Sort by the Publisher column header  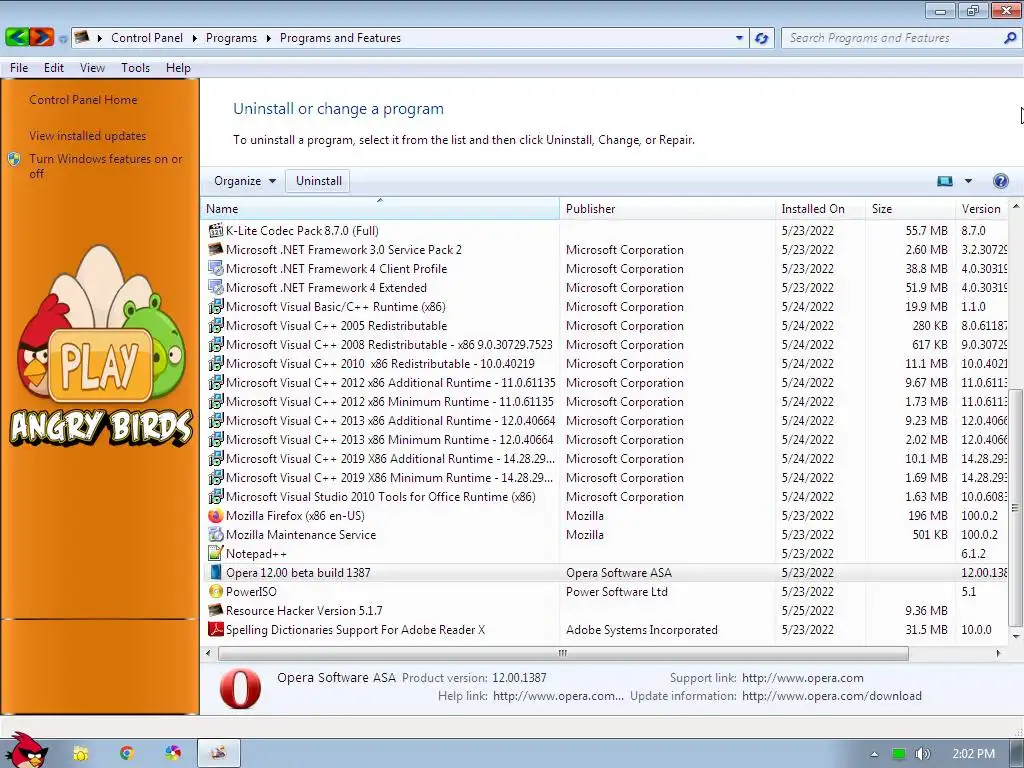pos(667,208)
